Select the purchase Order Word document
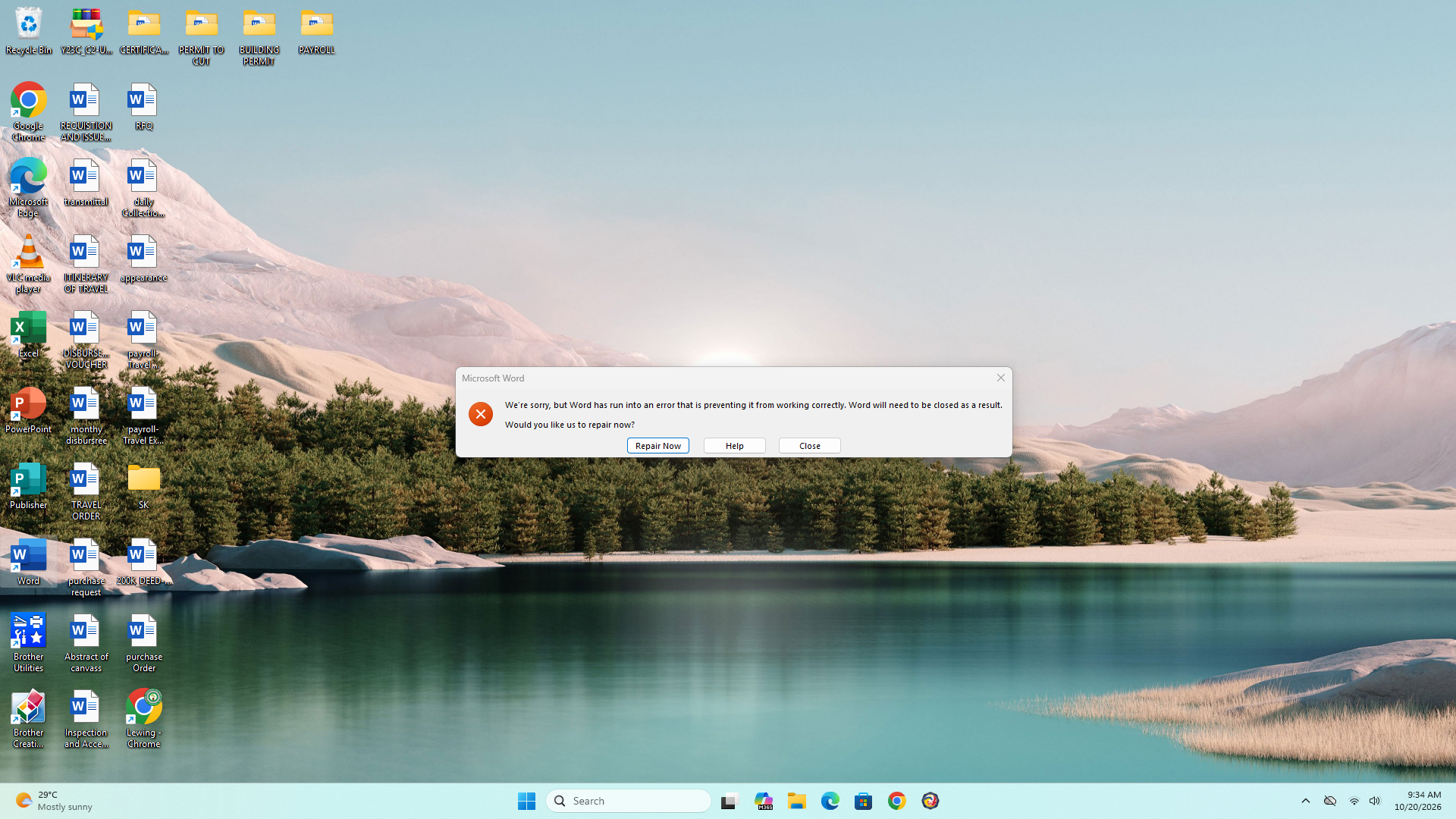The image size is (1456, 819). (144, 643)
